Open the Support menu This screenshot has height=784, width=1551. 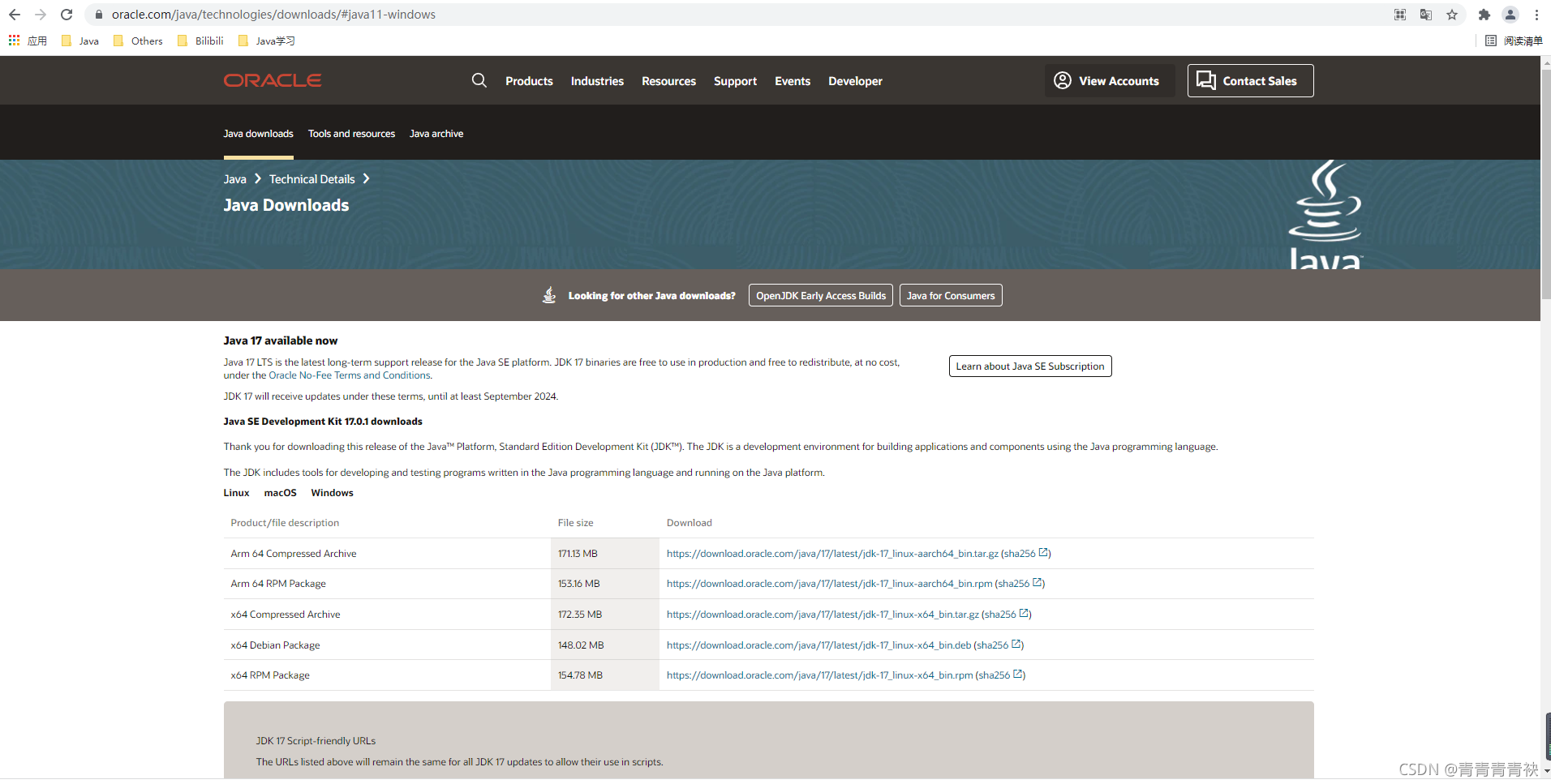click(735, 81)
